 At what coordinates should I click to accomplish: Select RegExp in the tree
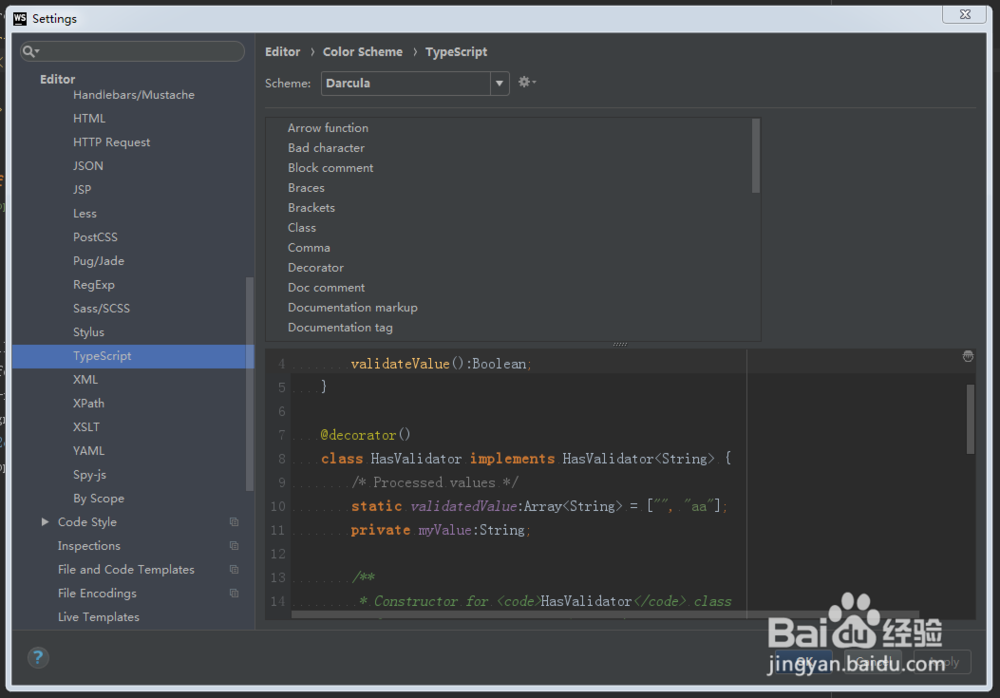94,285
